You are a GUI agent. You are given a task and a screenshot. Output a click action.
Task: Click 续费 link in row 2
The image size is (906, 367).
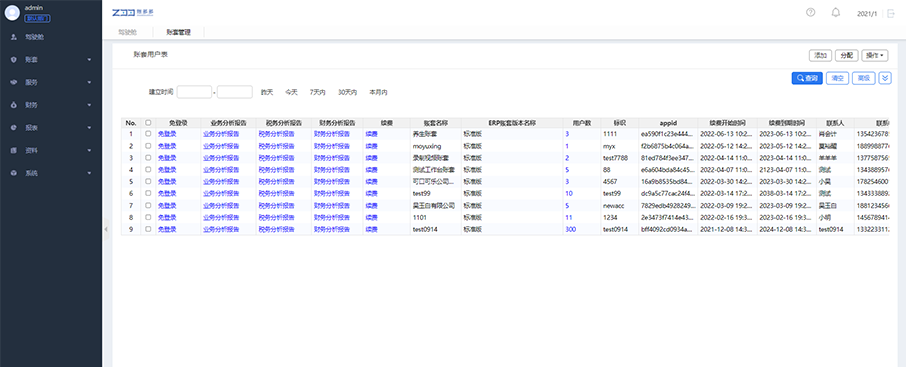371,146
